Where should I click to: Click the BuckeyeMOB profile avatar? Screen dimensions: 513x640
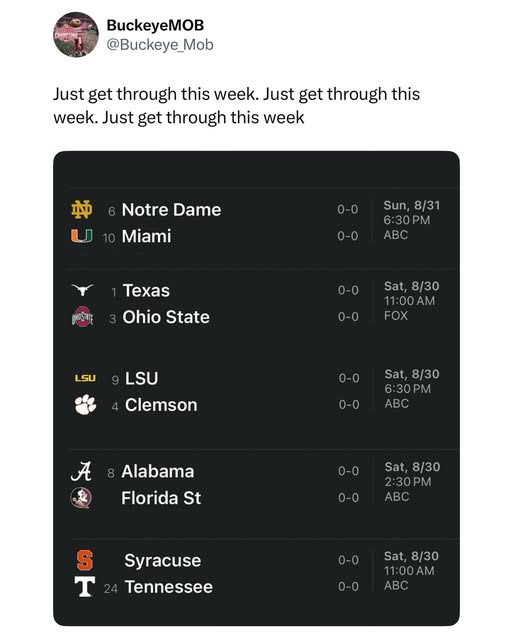(76, 34)
